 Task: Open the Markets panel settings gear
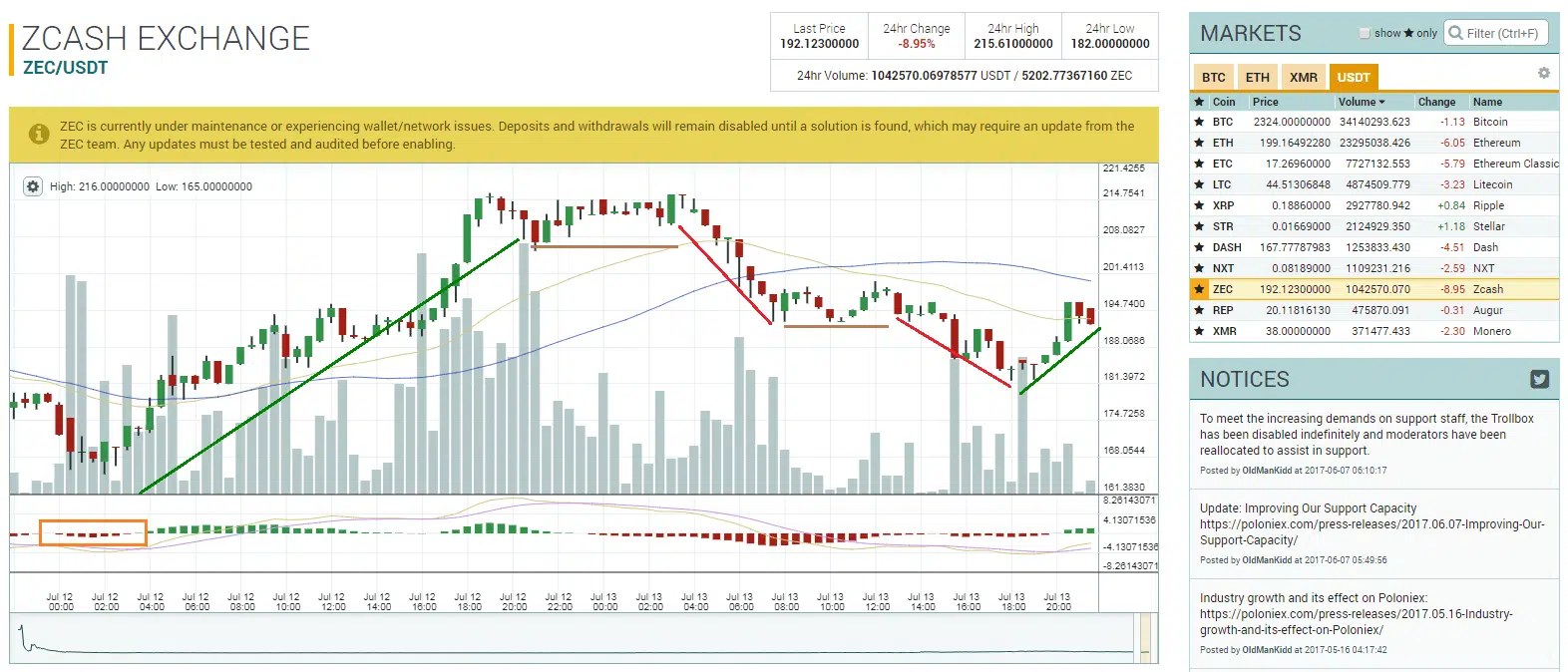(x=1544, y=73)
